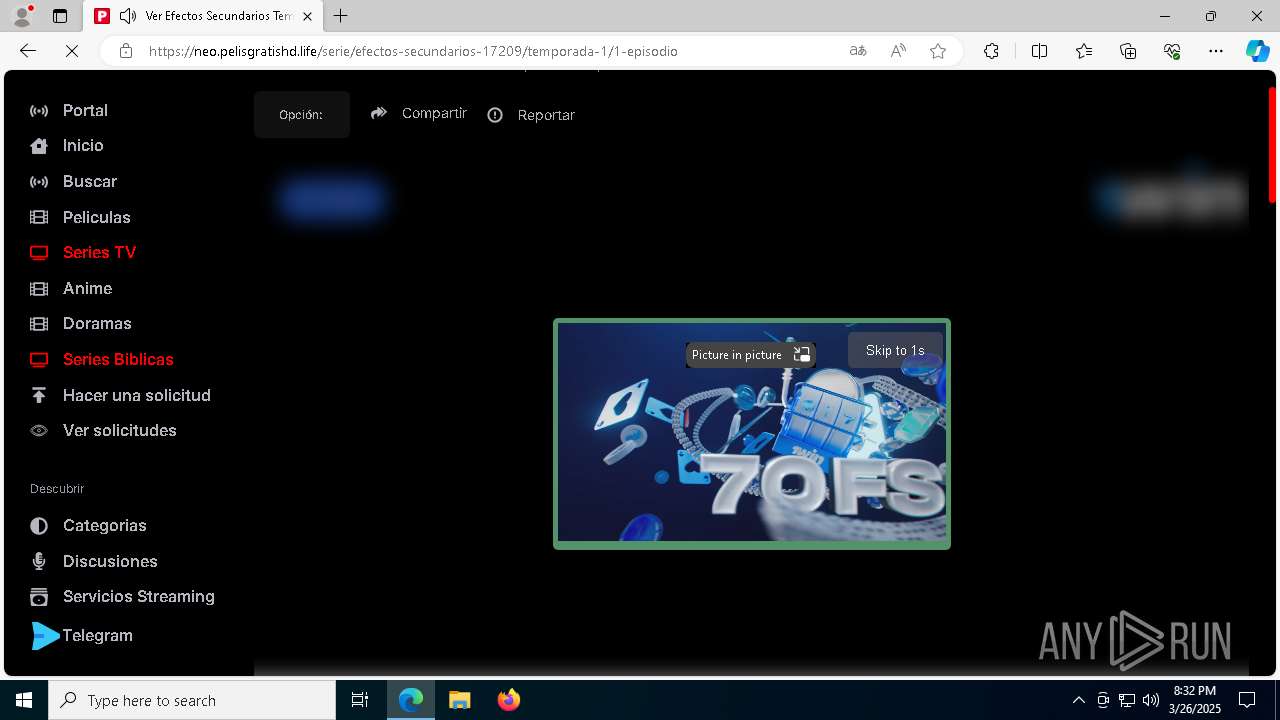The height and width of the screenshot is (720, 1280).
Task: Open tab actions menu icon
Action: [60, 16]
